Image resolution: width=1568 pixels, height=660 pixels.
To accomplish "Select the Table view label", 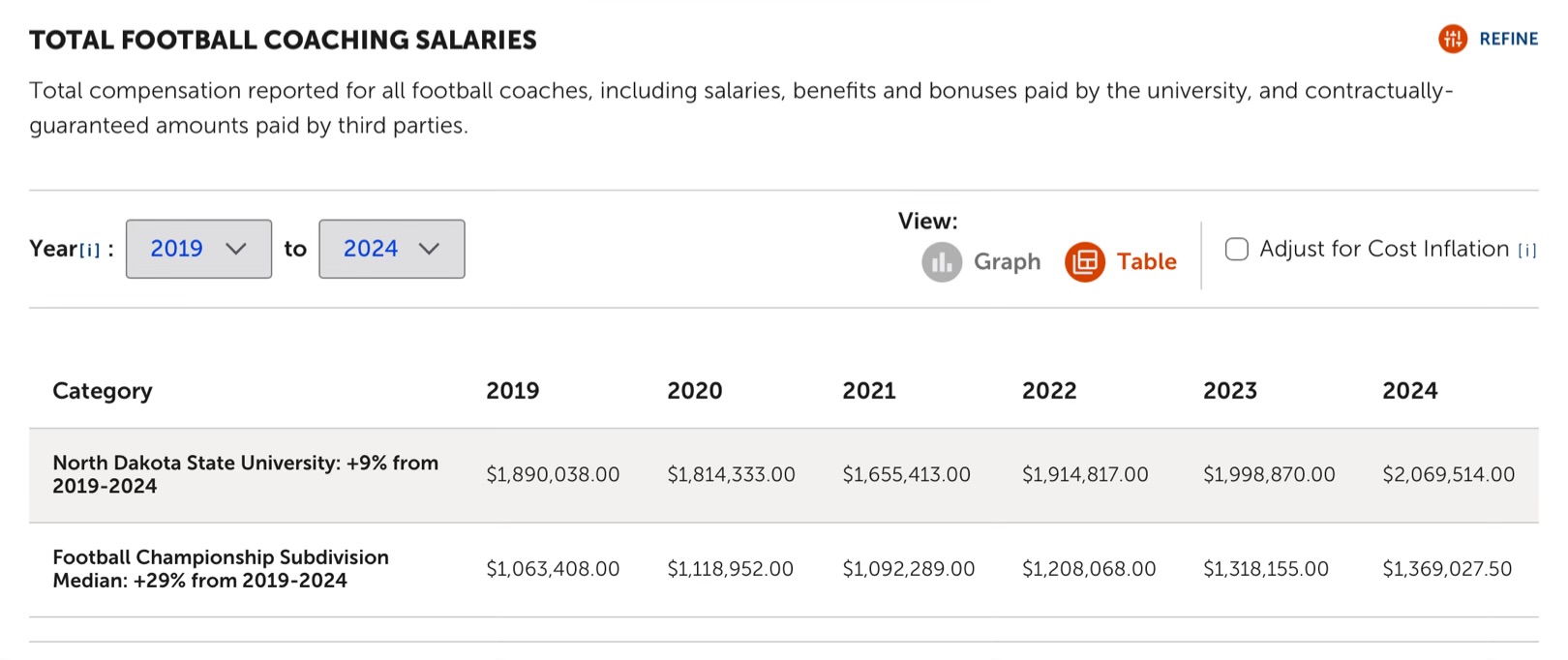I will pyautogui.click(x=1146, y=262).
